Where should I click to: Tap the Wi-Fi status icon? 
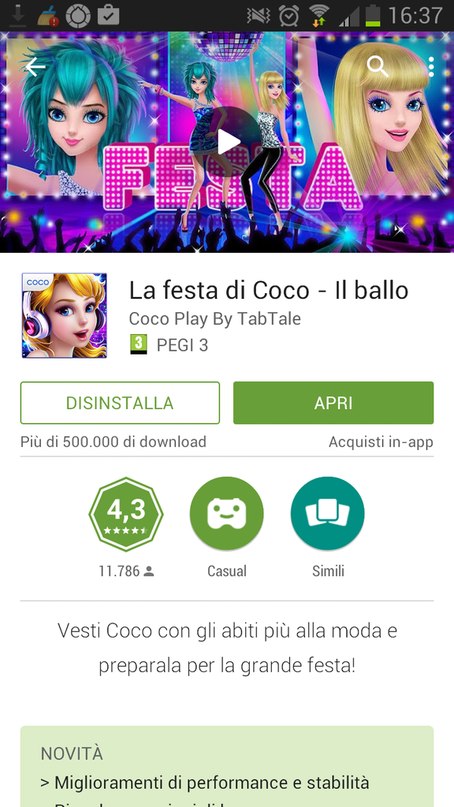point(319,15)
